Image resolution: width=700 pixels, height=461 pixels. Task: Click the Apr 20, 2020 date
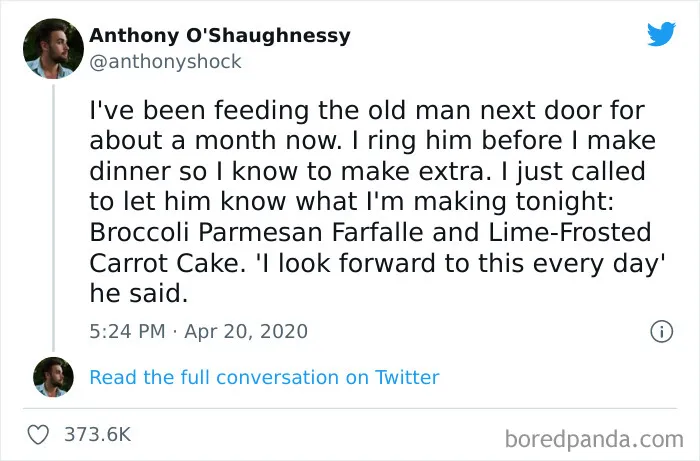click(246, 332)
